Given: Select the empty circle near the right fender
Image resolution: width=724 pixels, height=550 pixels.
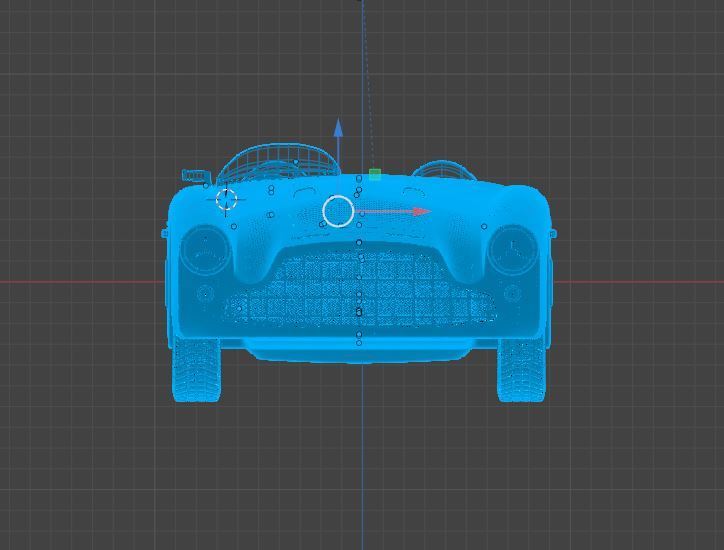Looking at the screenshot, I should [x=484, y=226].
